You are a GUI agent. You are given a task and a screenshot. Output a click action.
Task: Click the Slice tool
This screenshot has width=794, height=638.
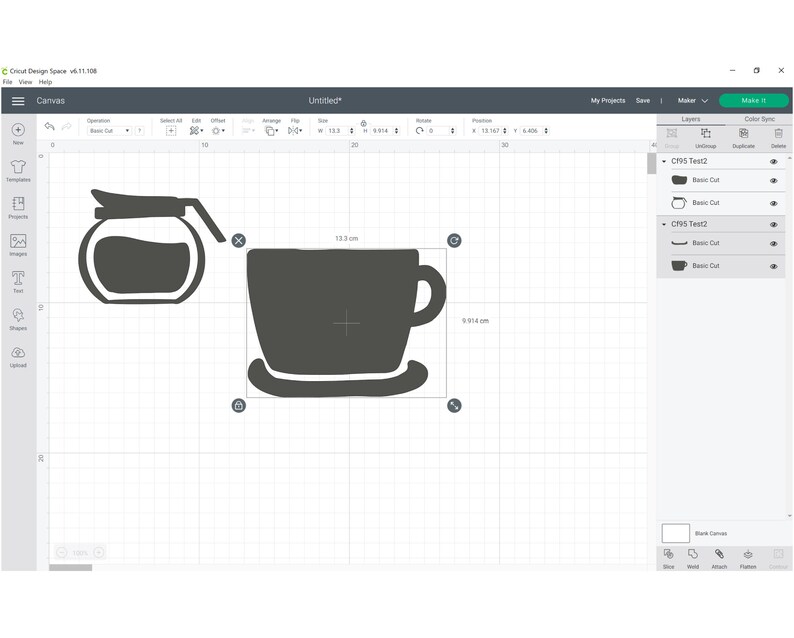(668, 559)
